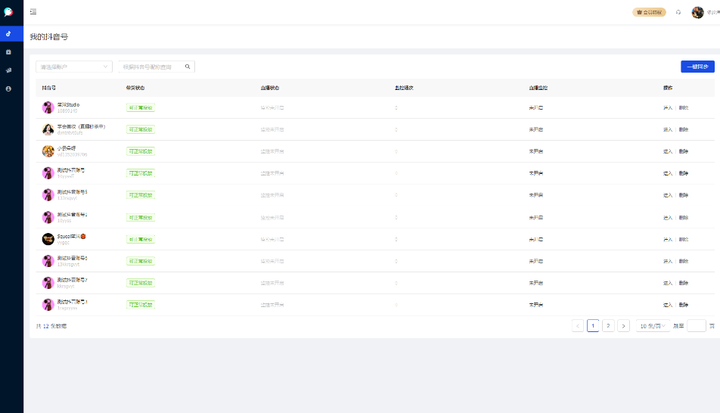Click the 直播监控 column header
This screenshot has width=720, height=413.
tap(538, 87)
